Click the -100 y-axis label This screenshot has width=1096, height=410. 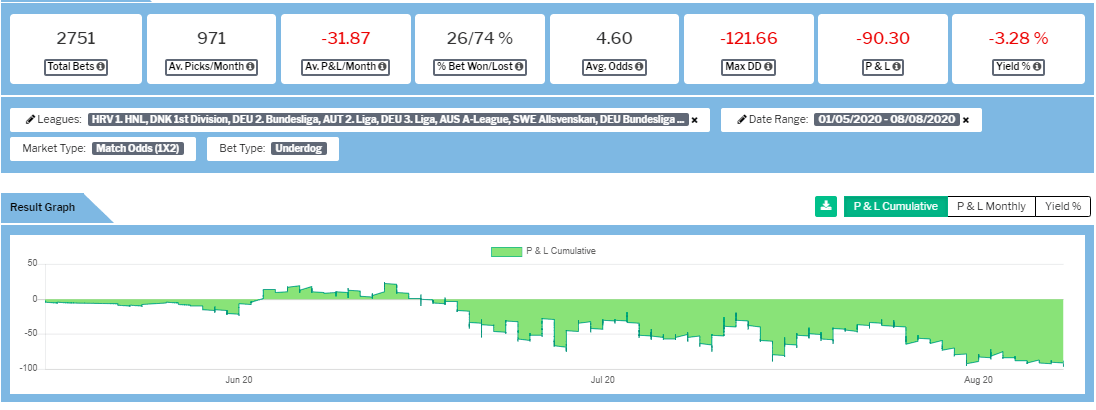pyautogui.click(x=29, y=368)
